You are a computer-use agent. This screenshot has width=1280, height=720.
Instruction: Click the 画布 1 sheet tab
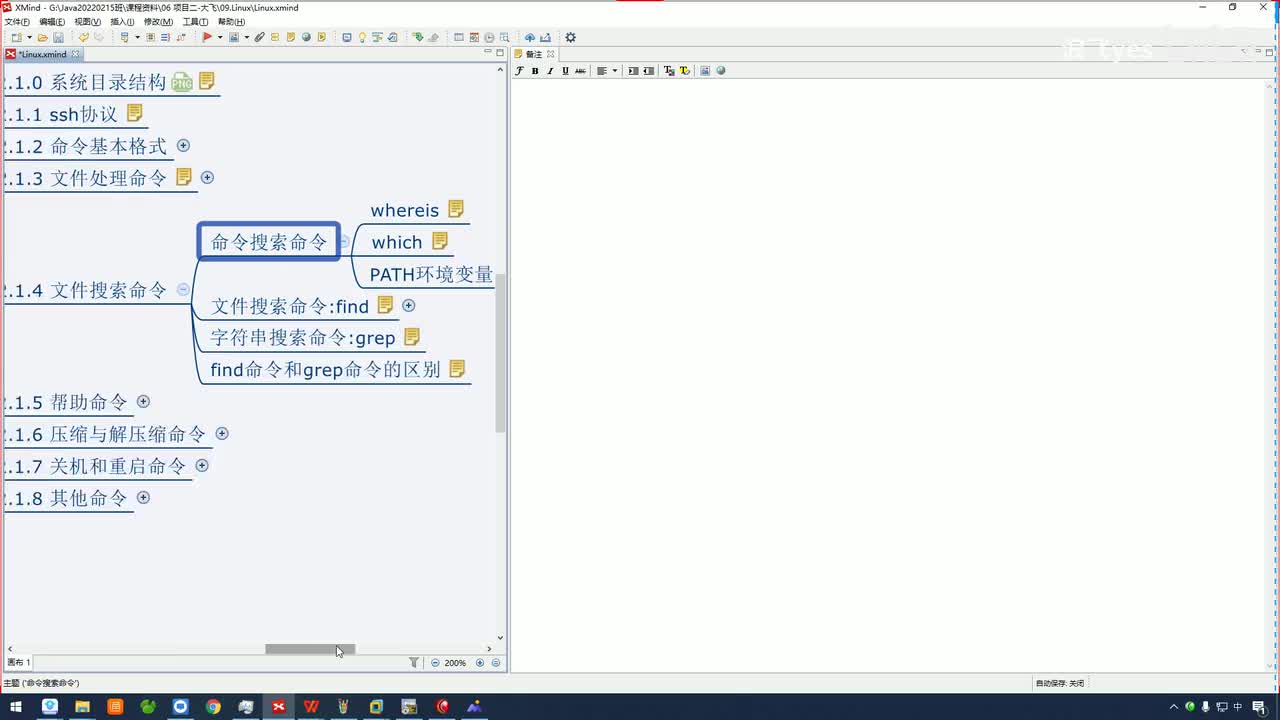click(19, 663)
